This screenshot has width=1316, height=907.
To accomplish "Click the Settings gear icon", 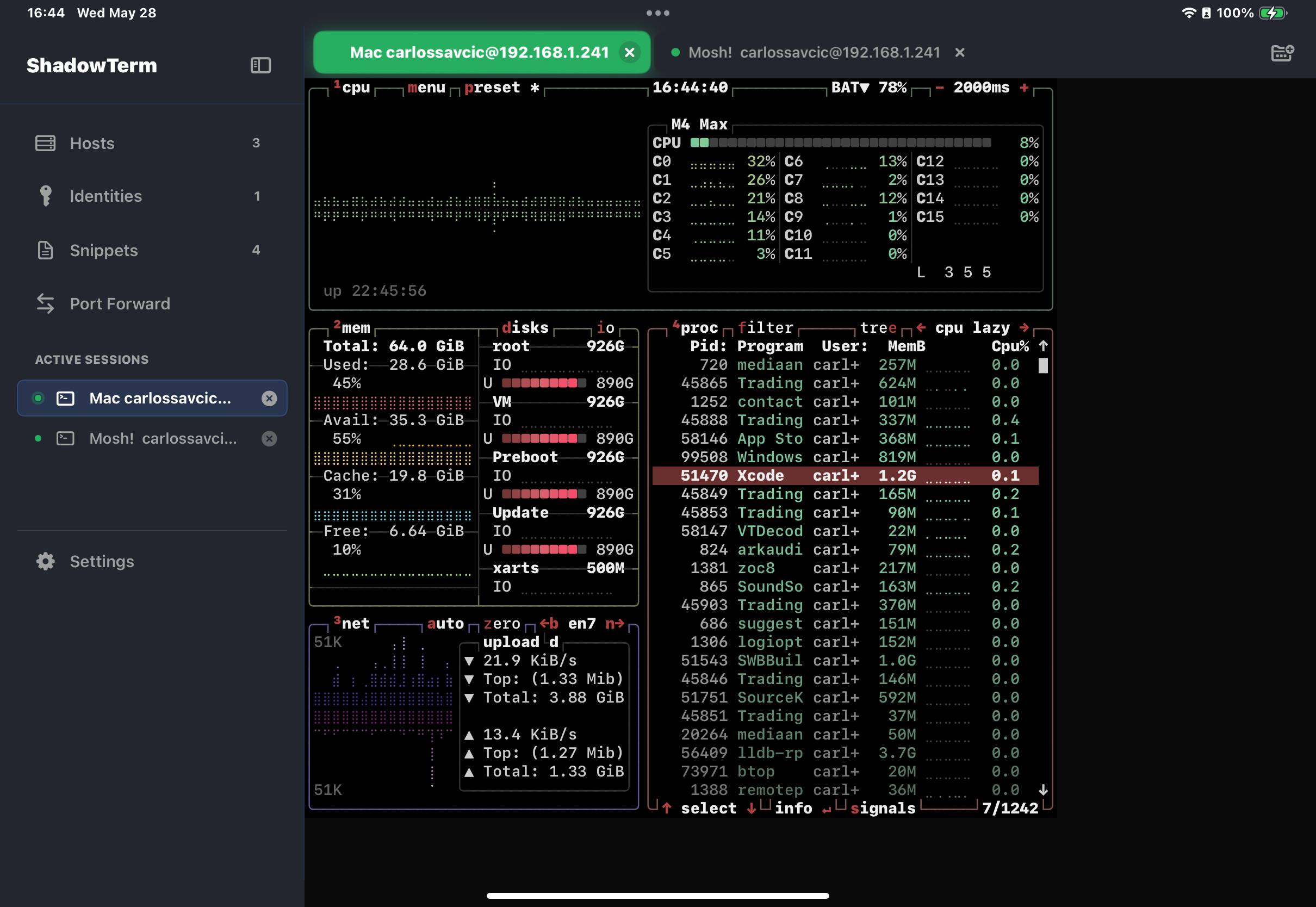I will pos(46,562).
